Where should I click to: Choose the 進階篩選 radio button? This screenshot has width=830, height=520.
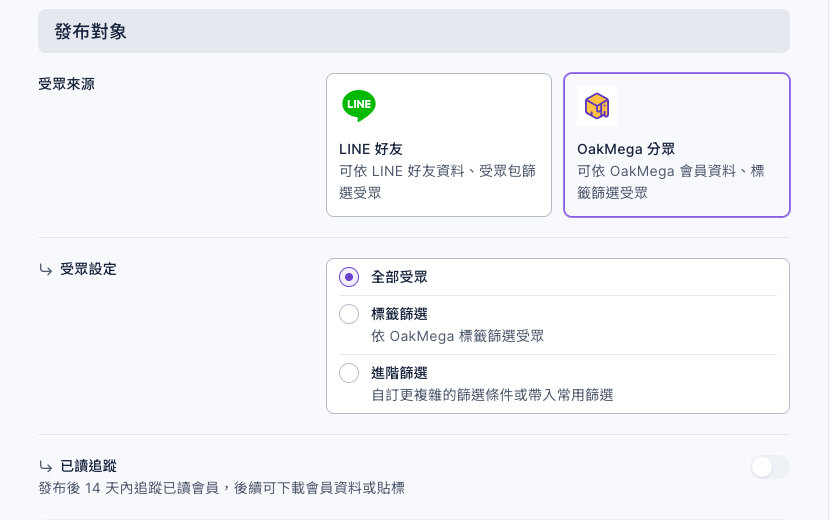[x=349, y=373]
